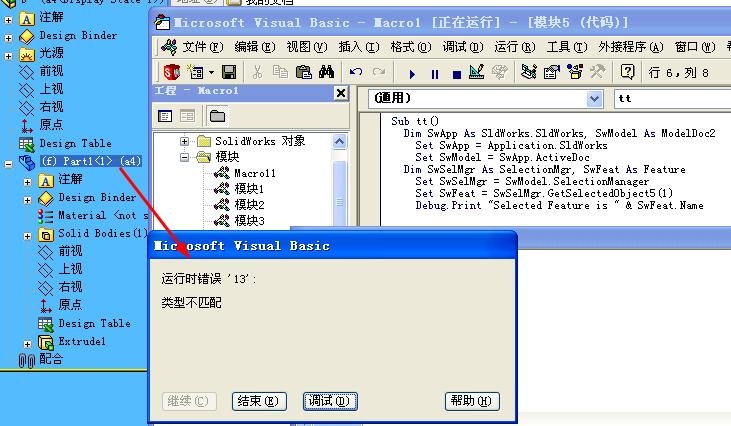
Task: Click the Paste clipboard icon
Action: point(303,72)
